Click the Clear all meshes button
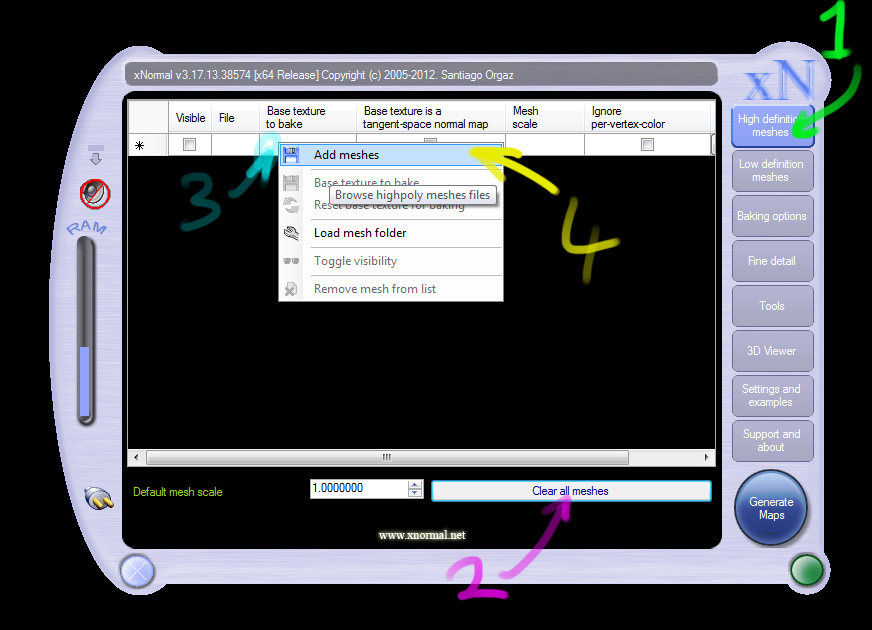872x630 pixels. tap(571, 491)
